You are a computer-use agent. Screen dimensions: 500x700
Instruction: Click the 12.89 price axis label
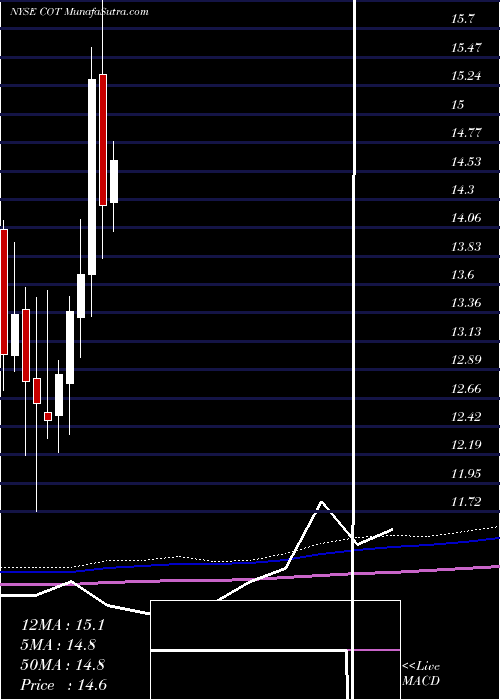click(x=467, y=360)
